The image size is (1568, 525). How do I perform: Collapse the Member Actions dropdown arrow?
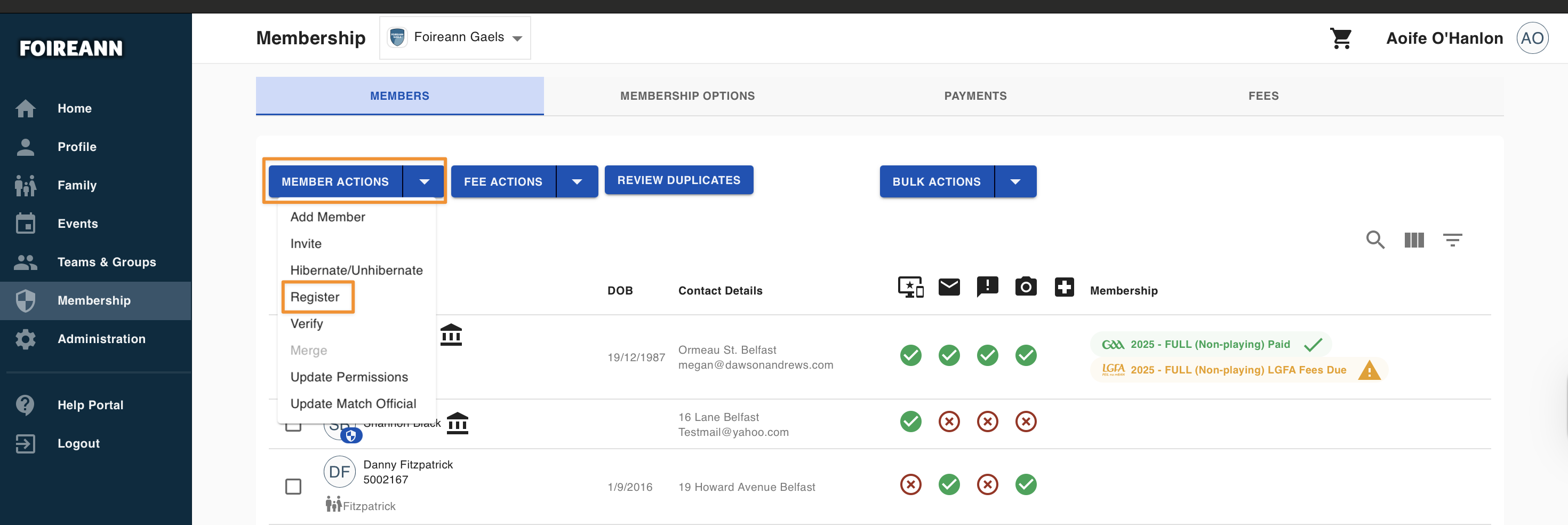[x=424, y=181]
